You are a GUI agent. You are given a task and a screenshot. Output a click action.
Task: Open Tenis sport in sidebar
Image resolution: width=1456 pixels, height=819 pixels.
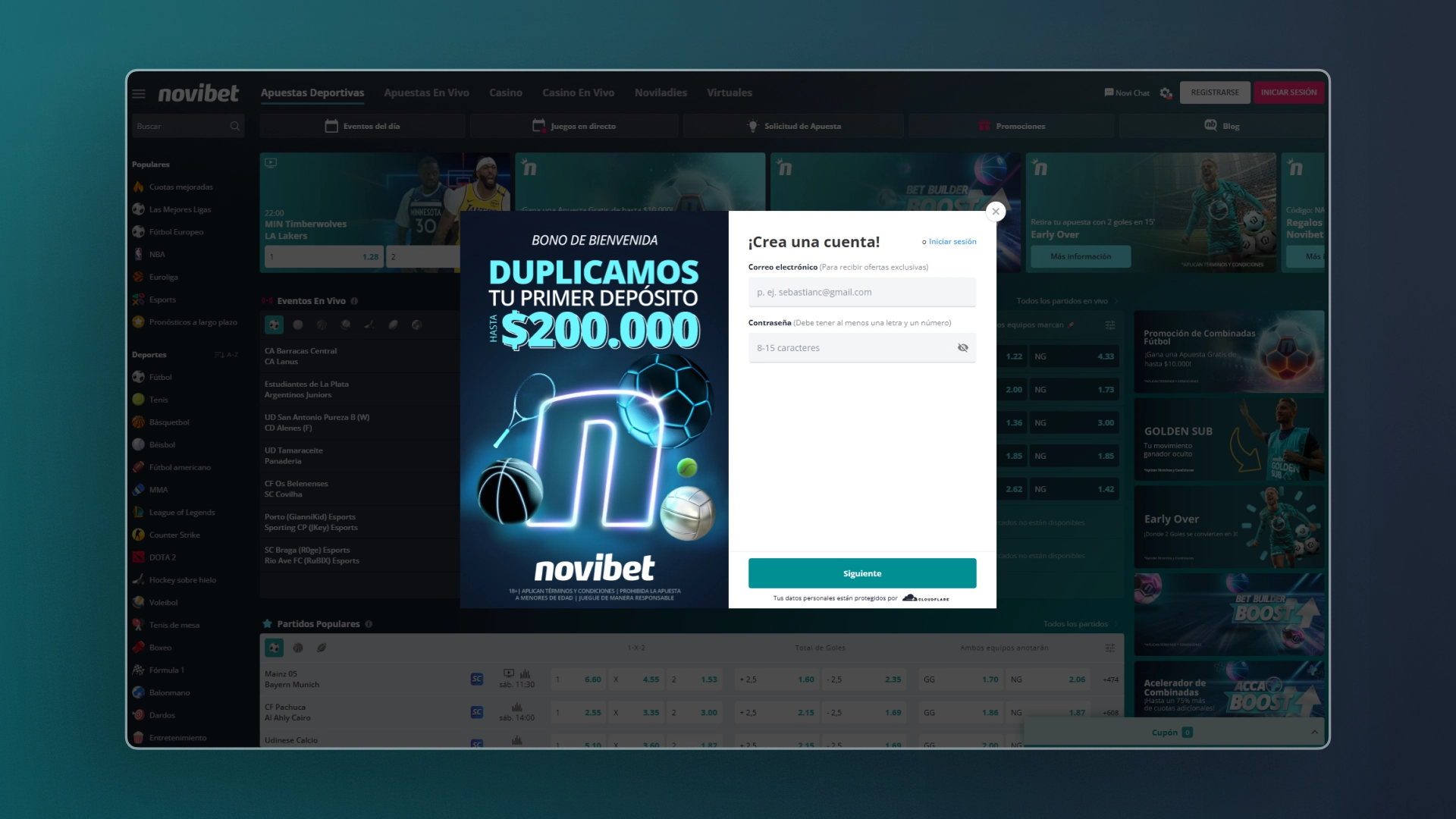pyautogui.click(x=158, y=400)
